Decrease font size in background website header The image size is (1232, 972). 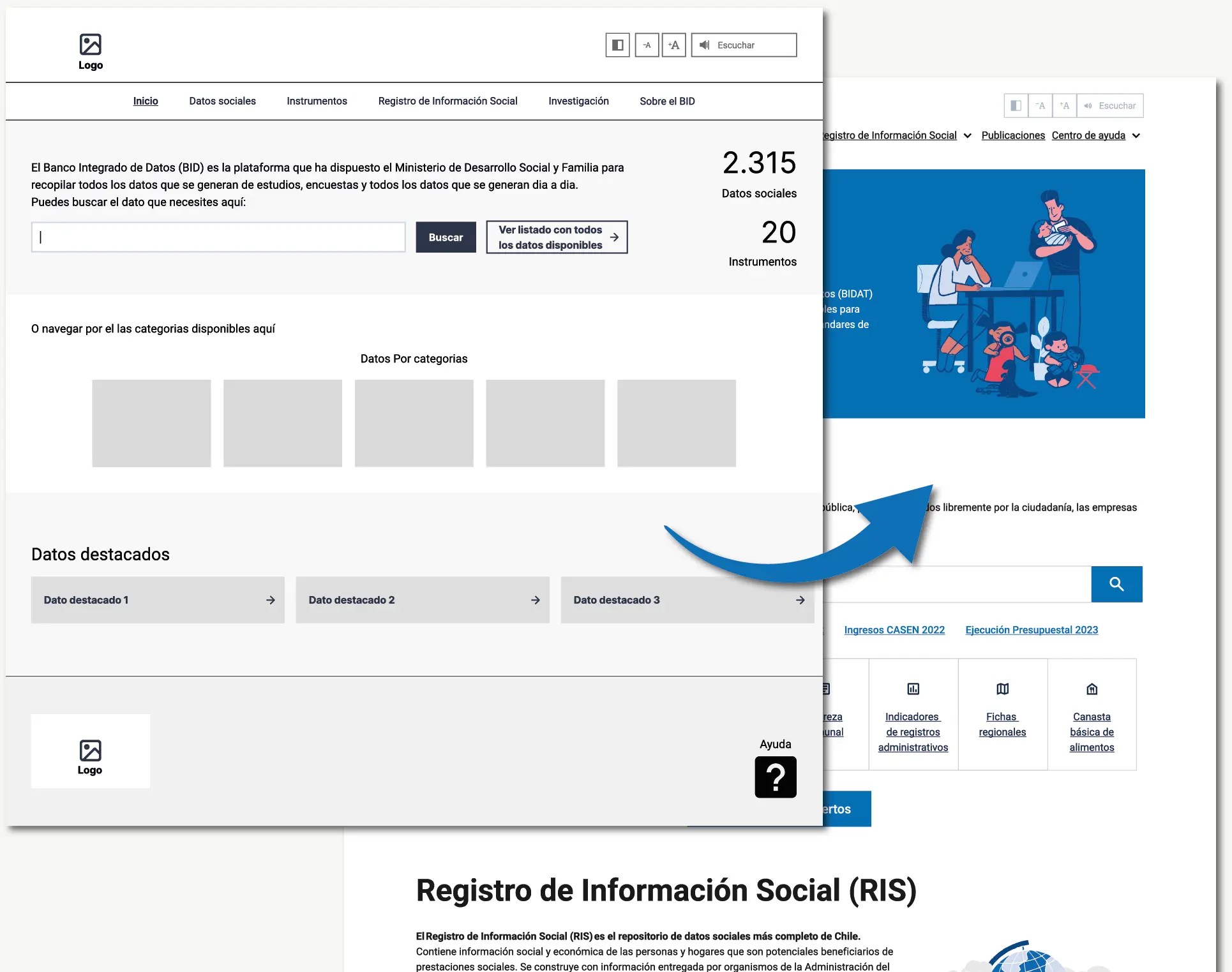1040,106
